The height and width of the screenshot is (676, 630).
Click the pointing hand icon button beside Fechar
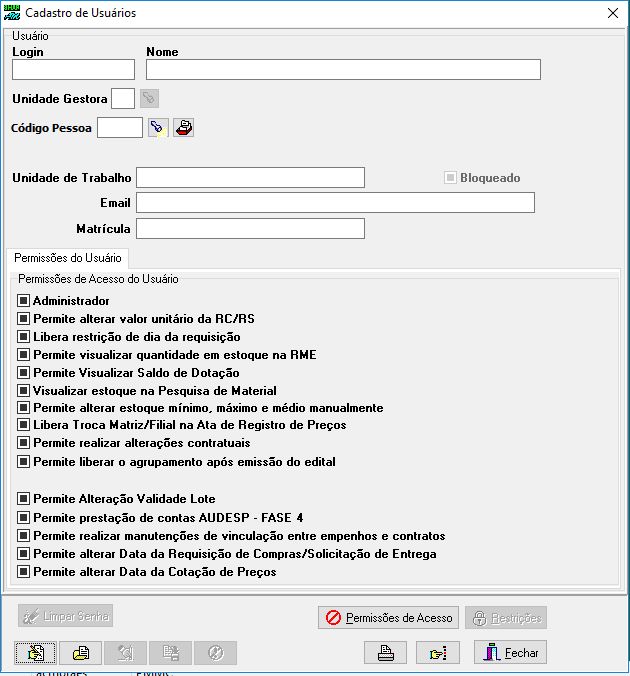(x=438, y=653)
